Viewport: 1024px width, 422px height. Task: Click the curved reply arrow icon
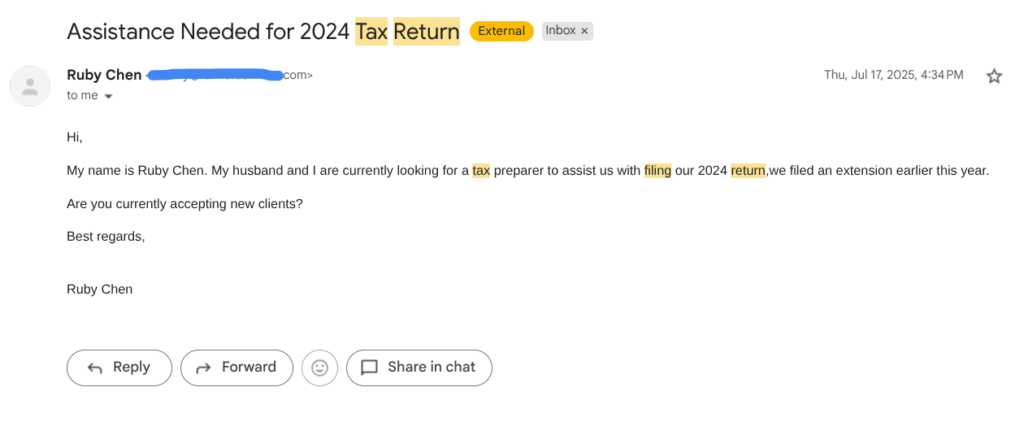tap(95, 368)
